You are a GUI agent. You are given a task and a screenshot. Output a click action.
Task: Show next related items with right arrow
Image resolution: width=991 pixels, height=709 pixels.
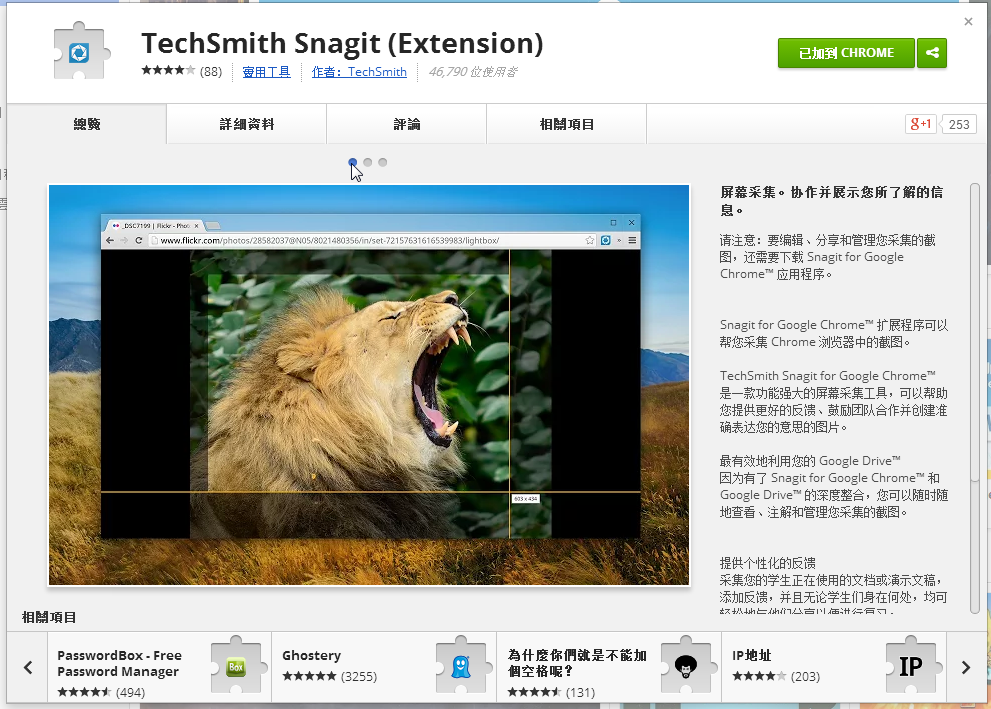[x=966, y=667]
